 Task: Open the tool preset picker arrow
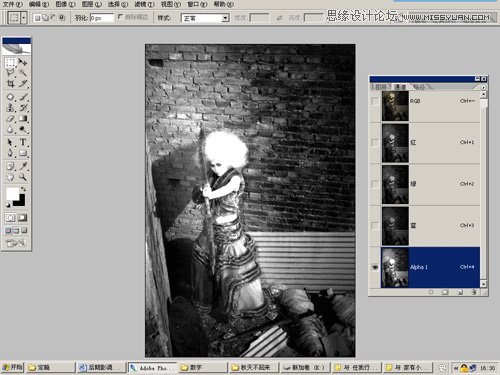[23, 18]
